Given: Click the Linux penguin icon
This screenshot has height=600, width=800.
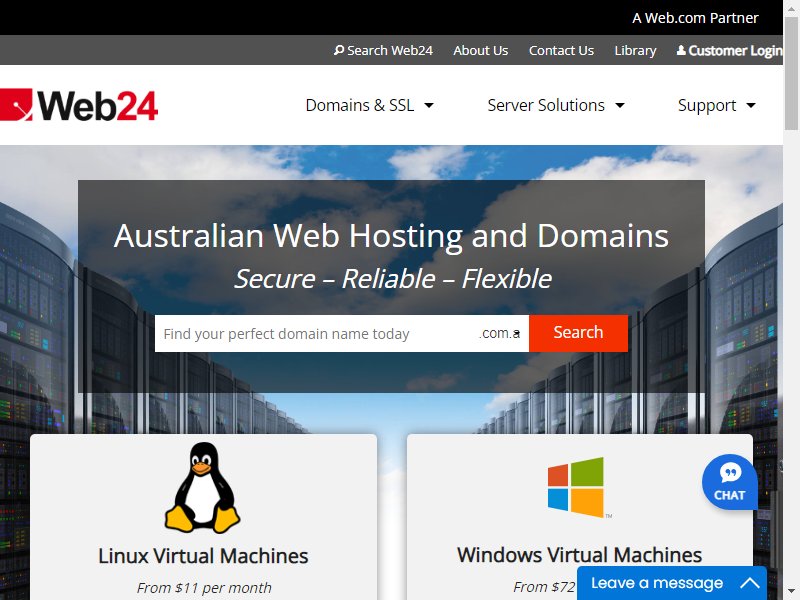Looking at the screenshot, I should click(203, 487).
